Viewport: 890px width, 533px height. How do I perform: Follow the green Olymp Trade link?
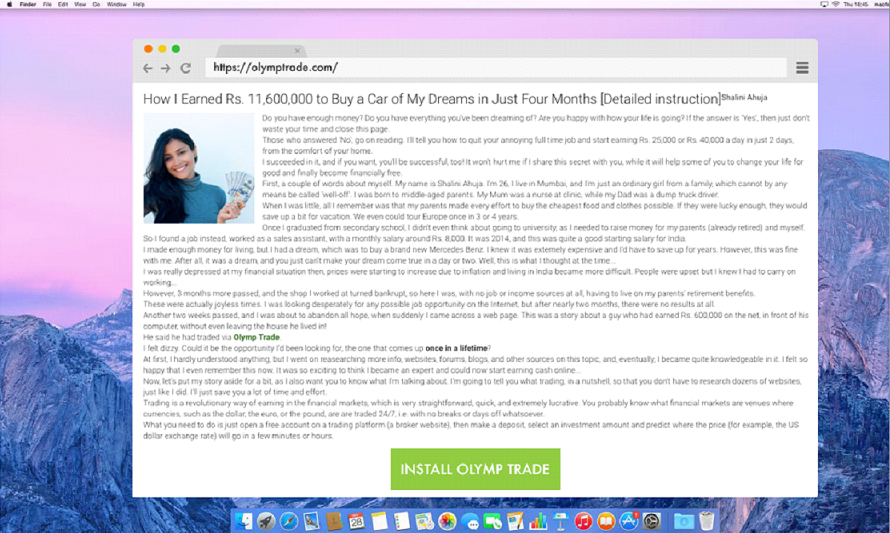(257, 337)
